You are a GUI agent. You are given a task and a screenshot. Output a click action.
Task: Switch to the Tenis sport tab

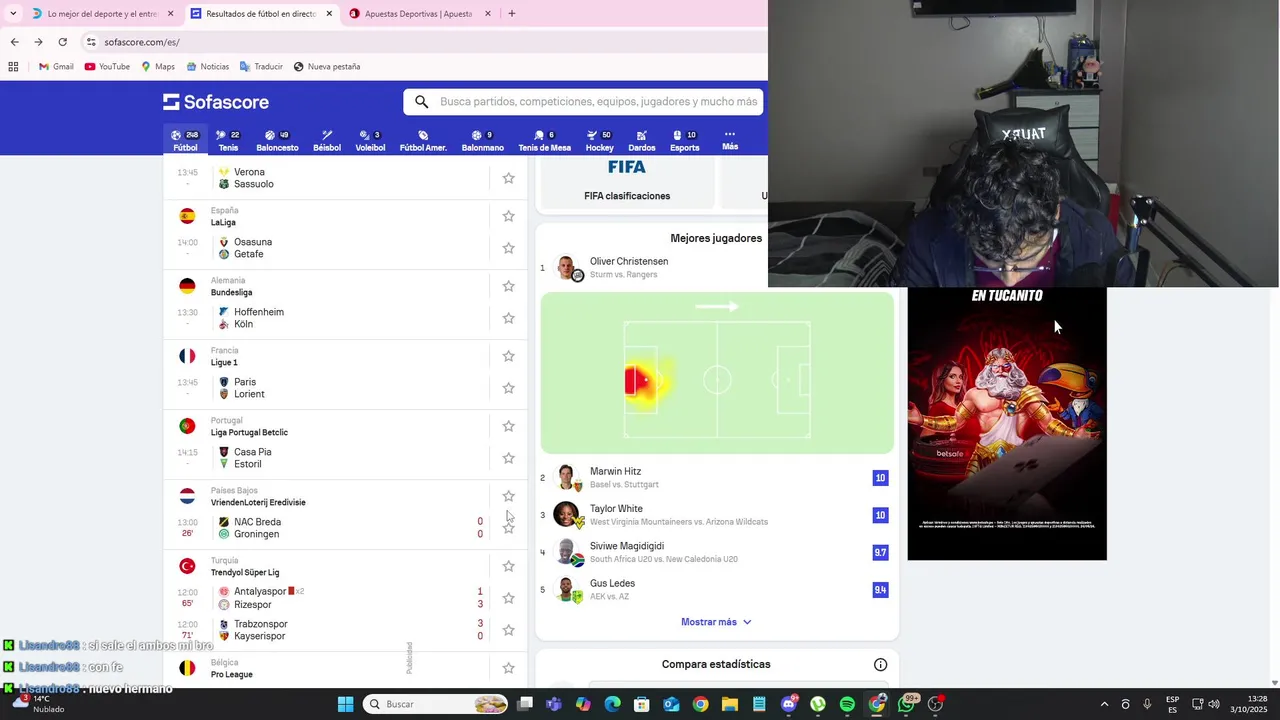[x=229, y=140]
